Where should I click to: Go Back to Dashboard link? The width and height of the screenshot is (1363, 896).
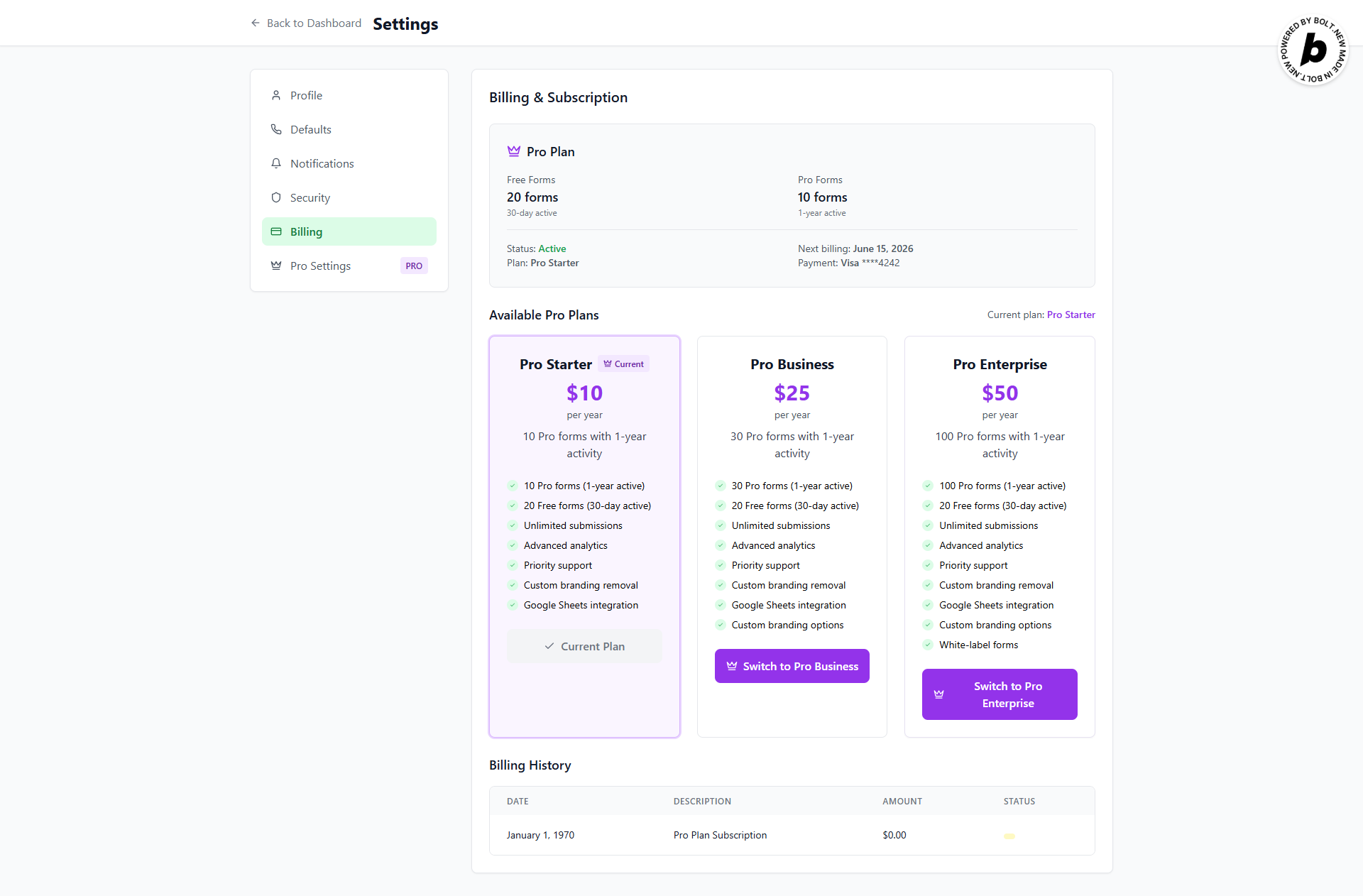pos(314,23)
